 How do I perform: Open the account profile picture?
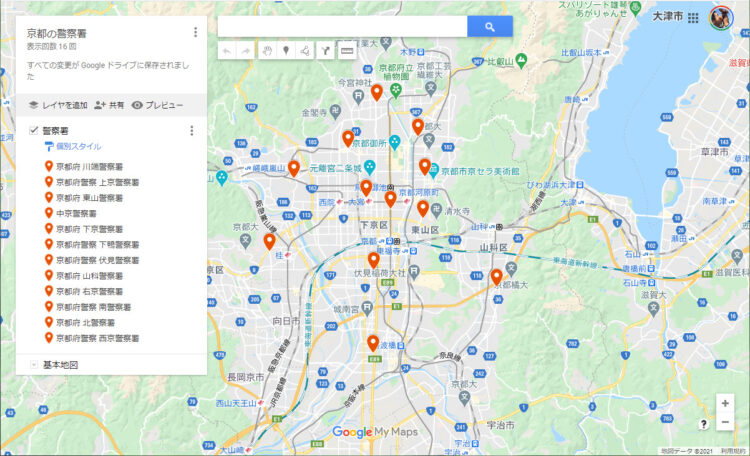[x=721, y=18]
